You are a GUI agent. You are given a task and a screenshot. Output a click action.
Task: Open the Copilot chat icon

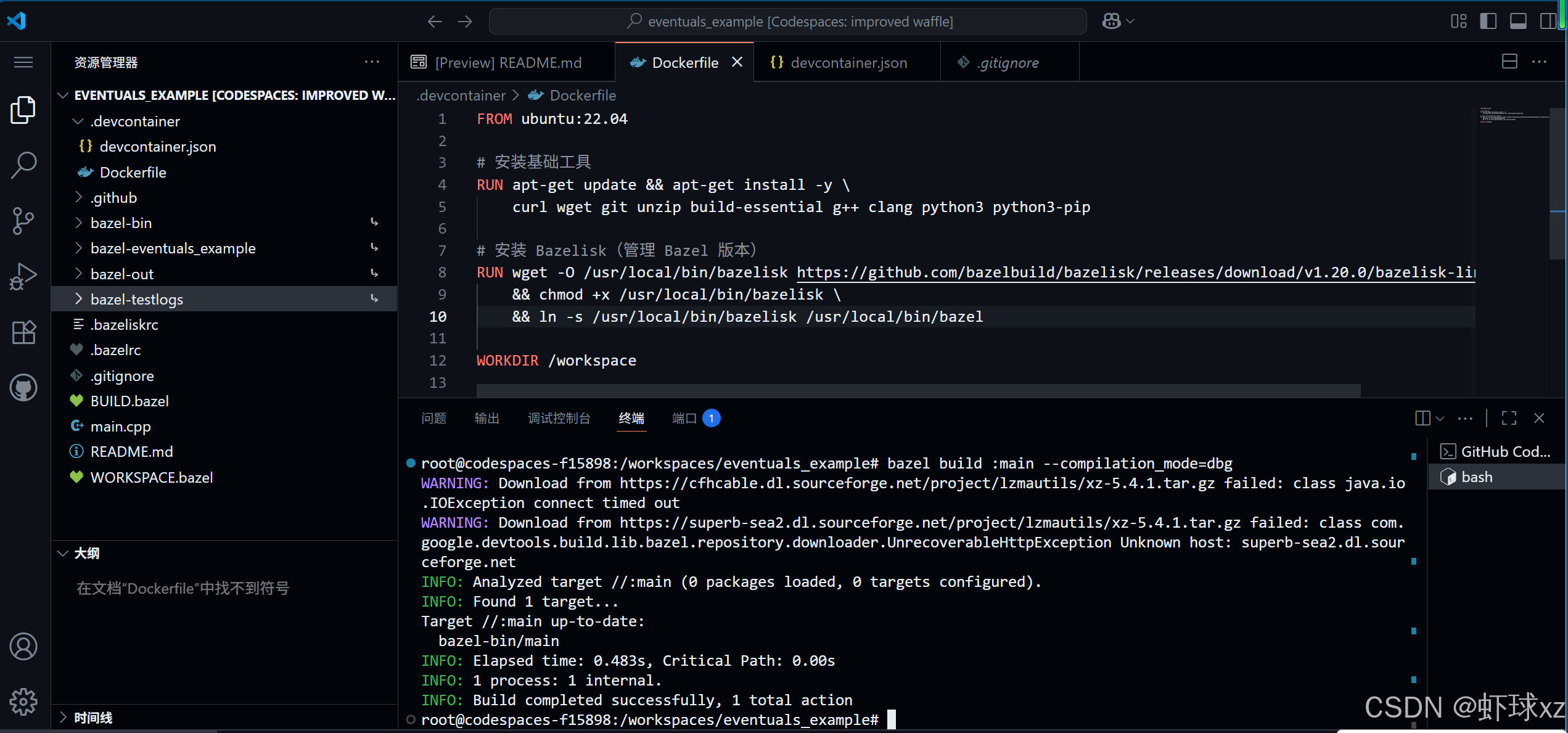[x=1111, y=21]
